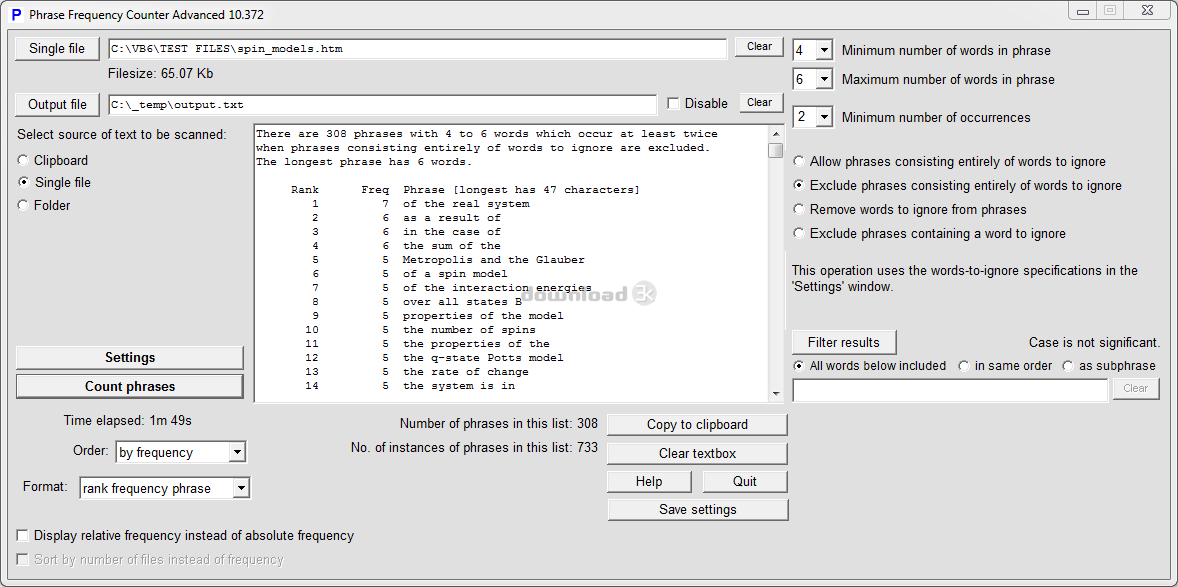Select Exclude phrases consisting entirely of ignore words
This screenshot has width=1178, height=587.
799,186
